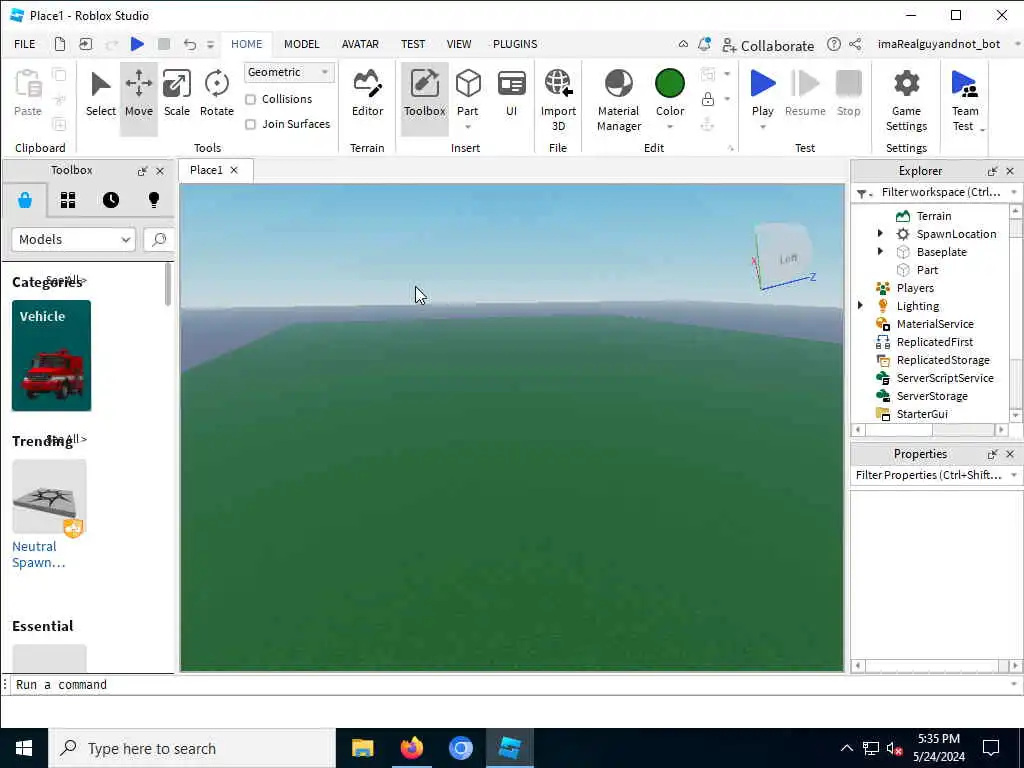Viewport: 1024px width, 768px height.
Task: Enable the Join Surfaces checkbox
Action: click(250, 124)
